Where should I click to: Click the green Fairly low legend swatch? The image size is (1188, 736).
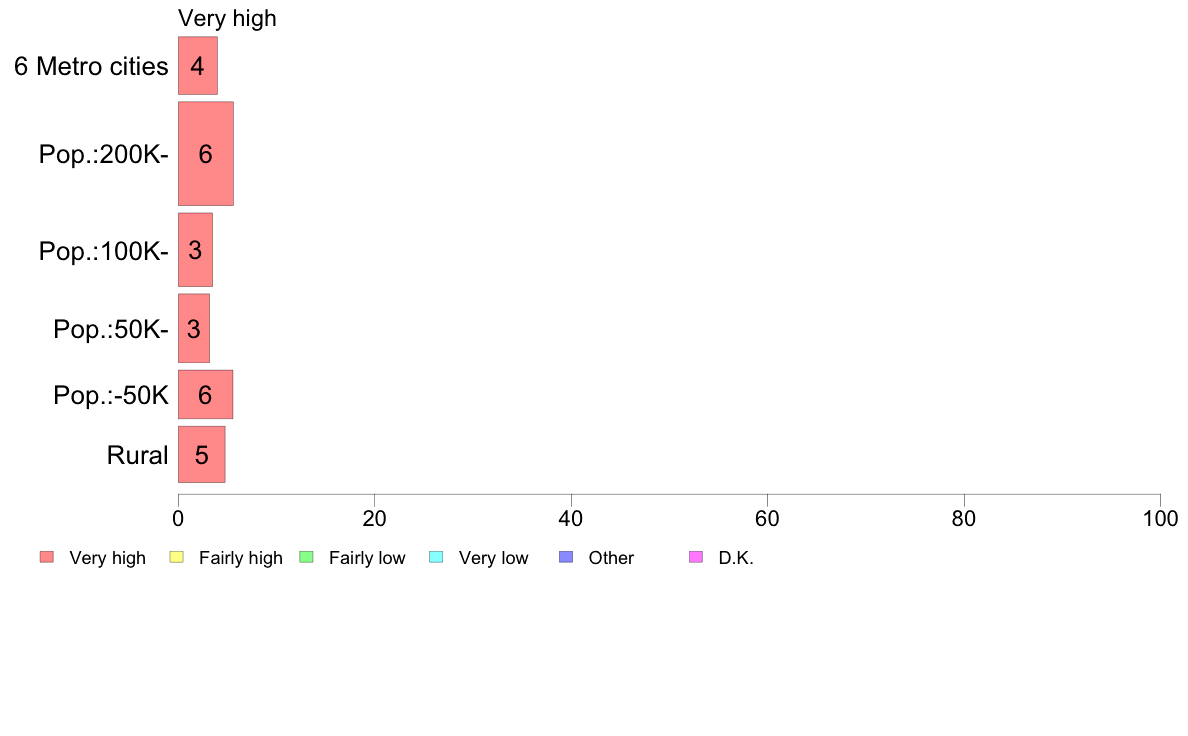(307, 557)
